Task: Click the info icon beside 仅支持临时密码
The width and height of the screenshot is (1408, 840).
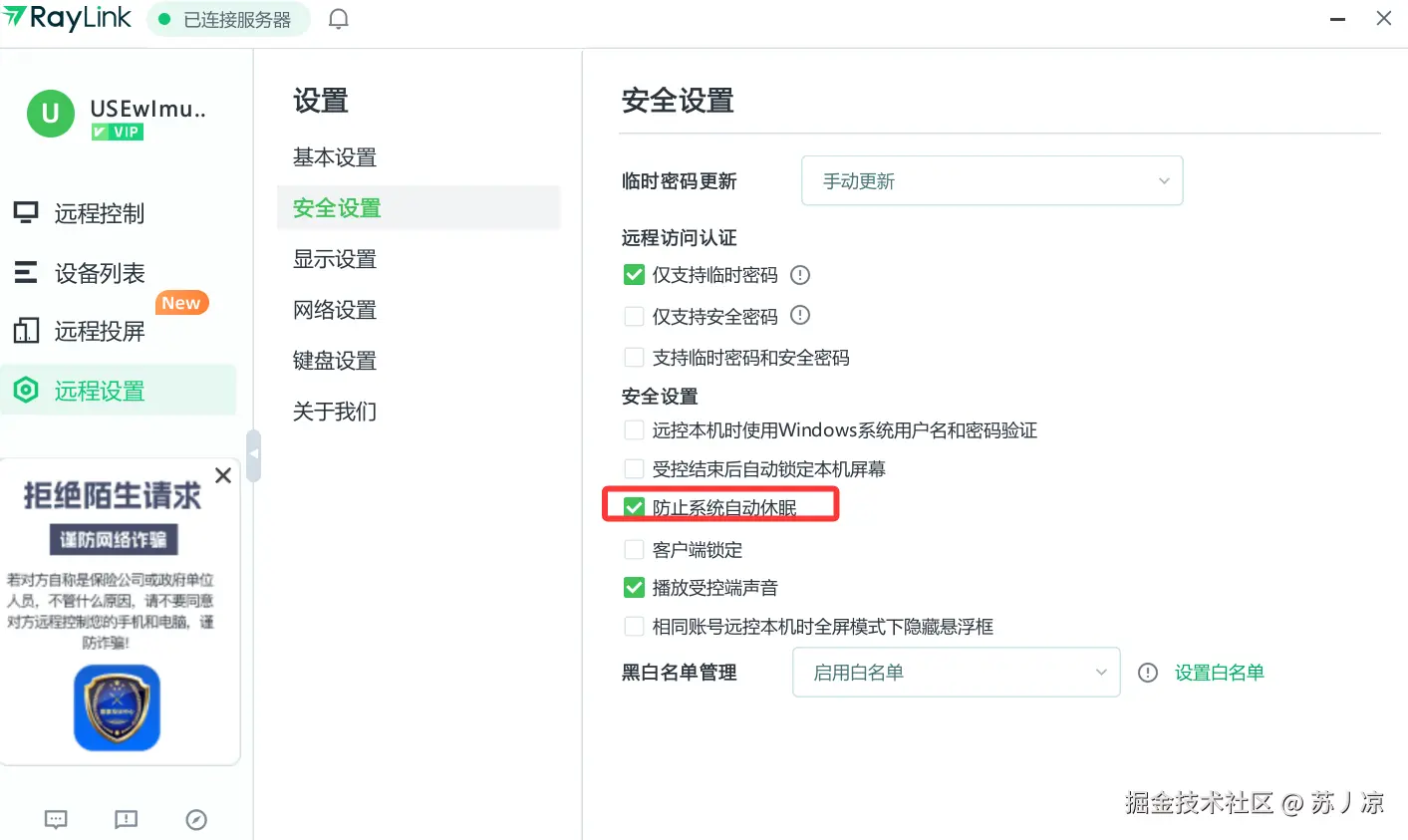Action: tap(800, 275)
